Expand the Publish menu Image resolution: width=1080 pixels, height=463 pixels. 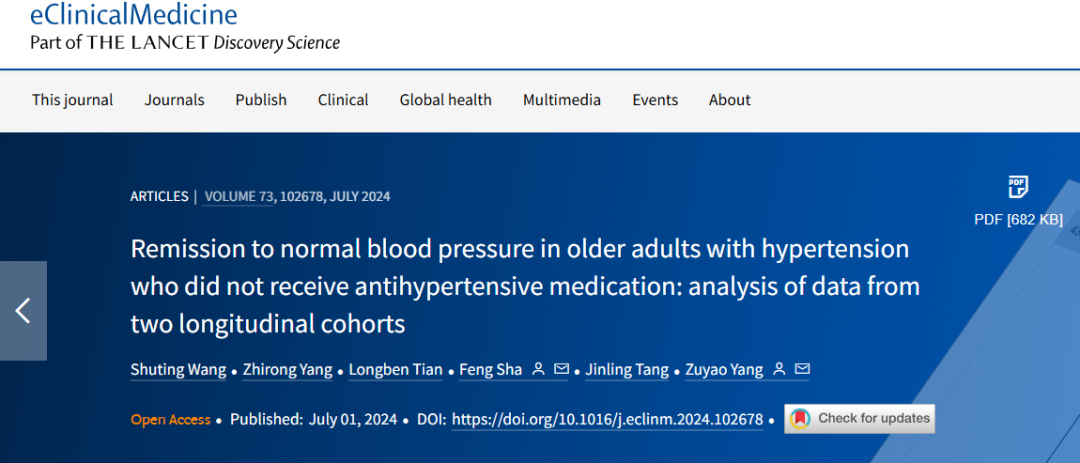[x=261, y=100]
